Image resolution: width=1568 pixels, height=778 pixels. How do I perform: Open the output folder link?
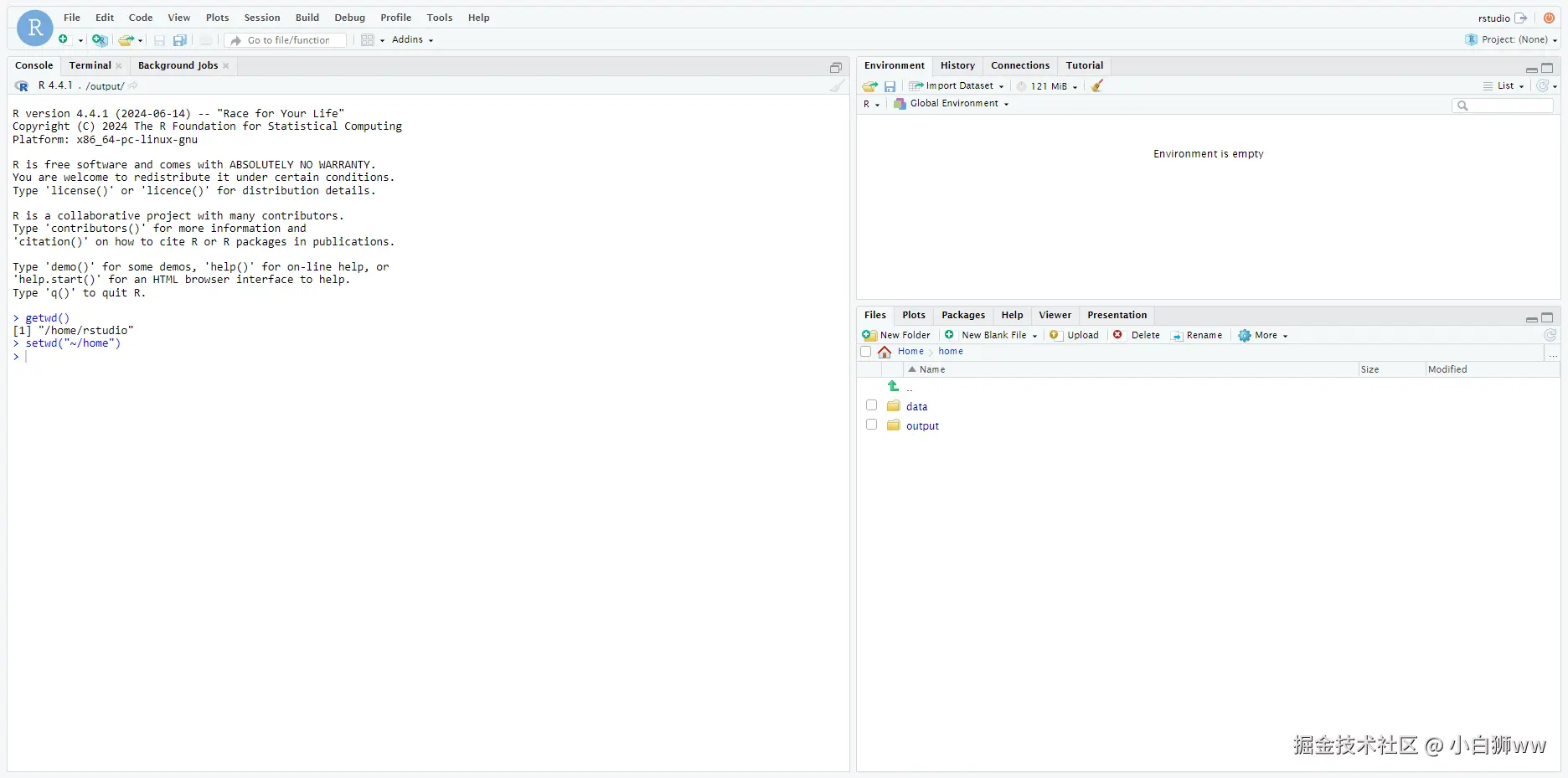click(x=922, y=426)
